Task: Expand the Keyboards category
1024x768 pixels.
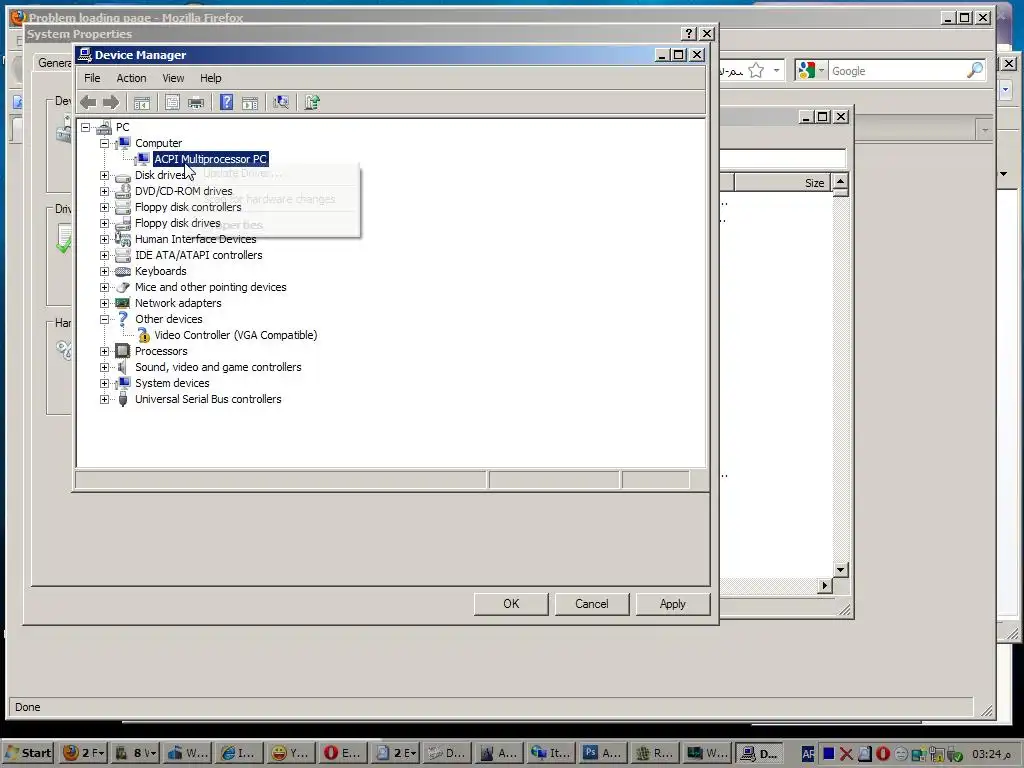Action: click(104, 271)
